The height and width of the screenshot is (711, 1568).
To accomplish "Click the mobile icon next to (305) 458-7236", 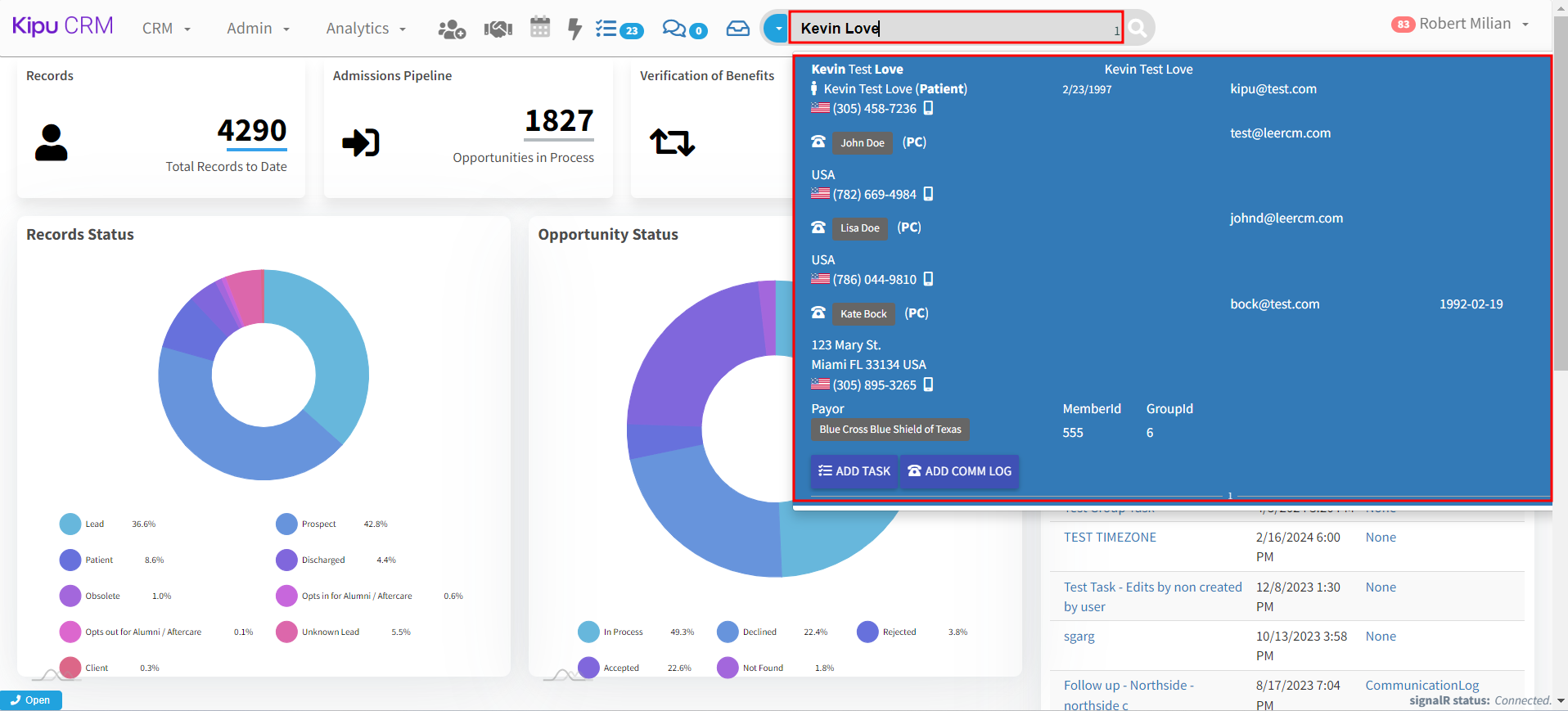I will (928, 108).
